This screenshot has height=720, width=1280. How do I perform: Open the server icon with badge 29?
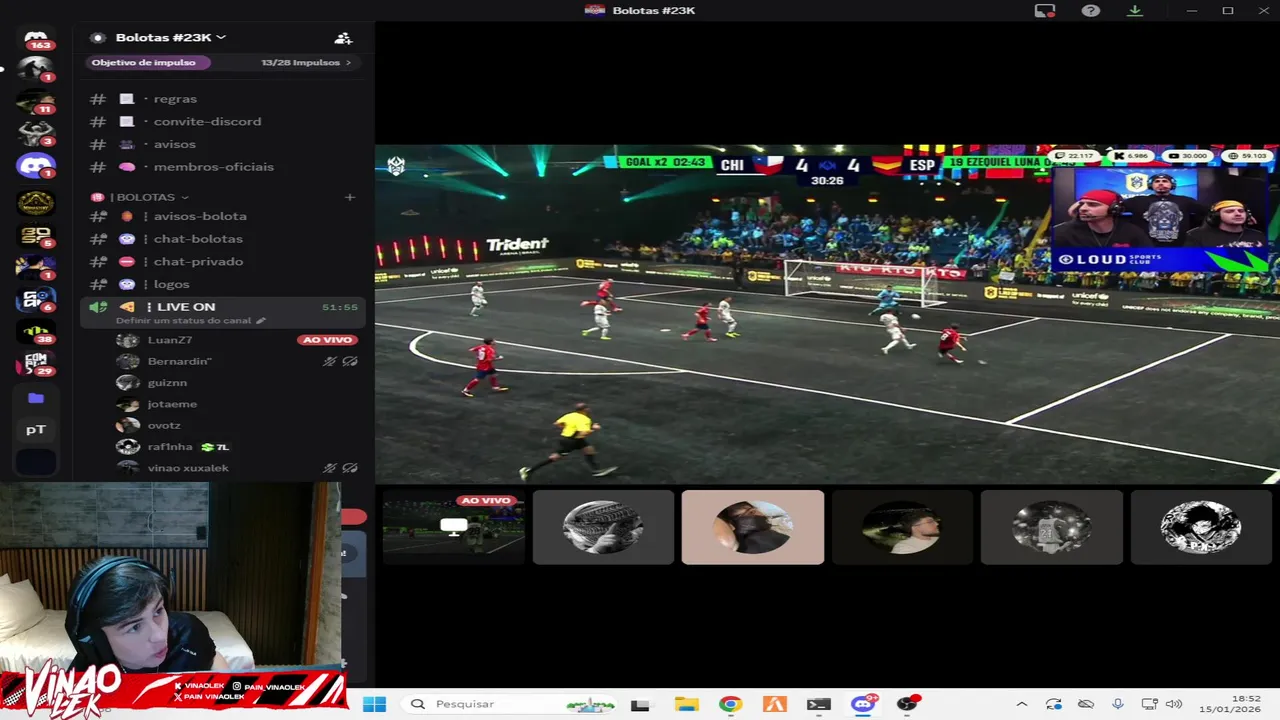click(x=36, y=364)
